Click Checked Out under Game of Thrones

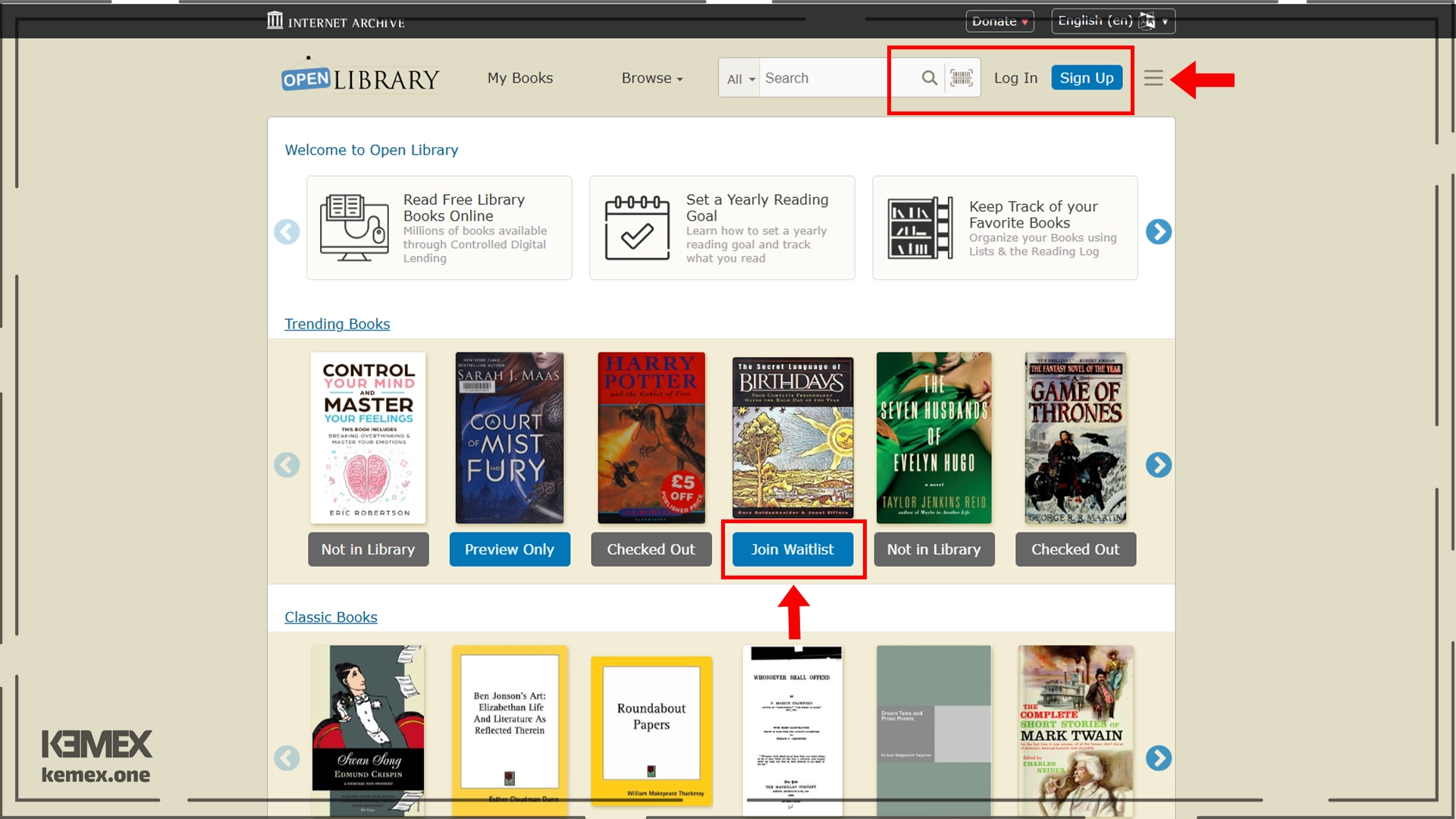click(1075, 549)
